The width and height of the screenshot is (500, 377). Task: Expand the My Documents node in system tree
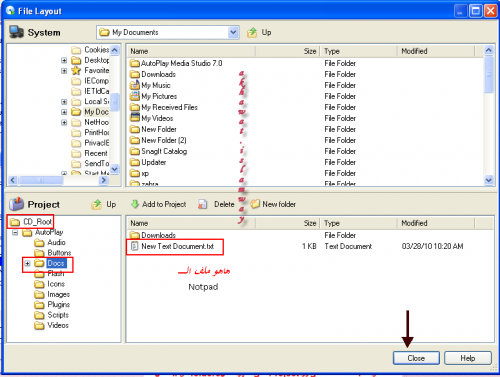[x=64, y=112]
